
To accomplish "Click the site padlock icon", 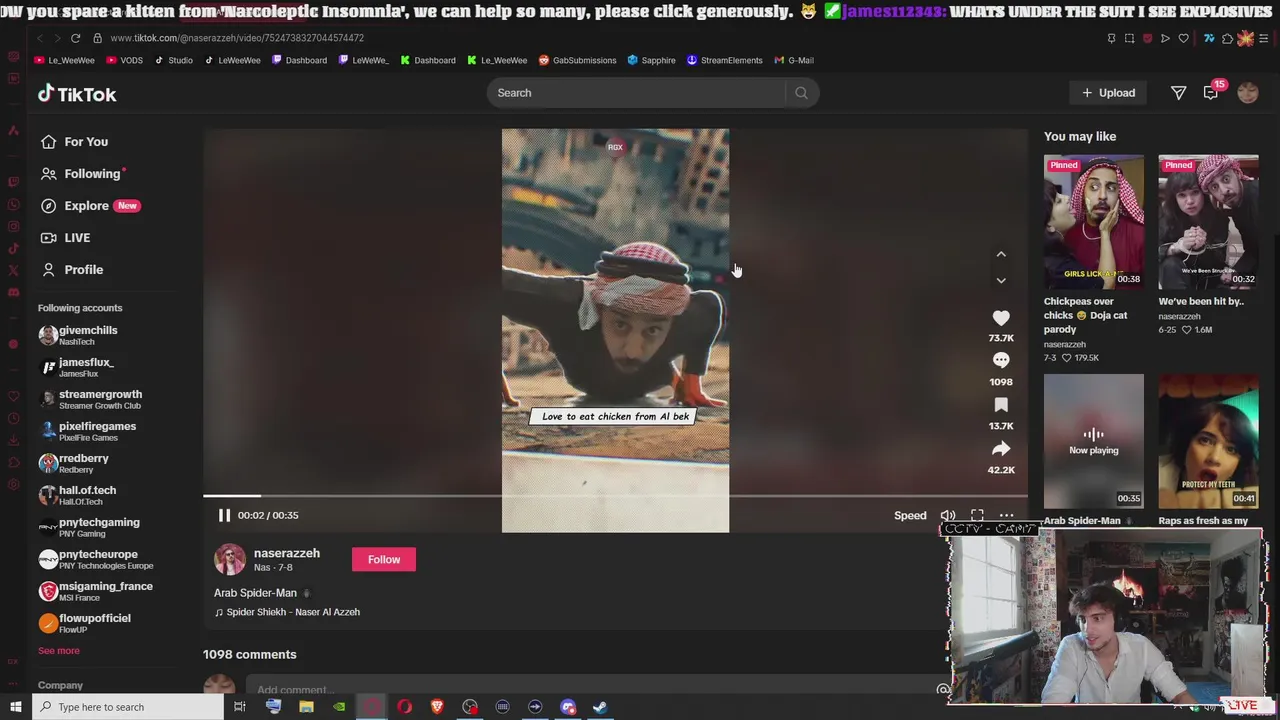I will tap(97, 38).
